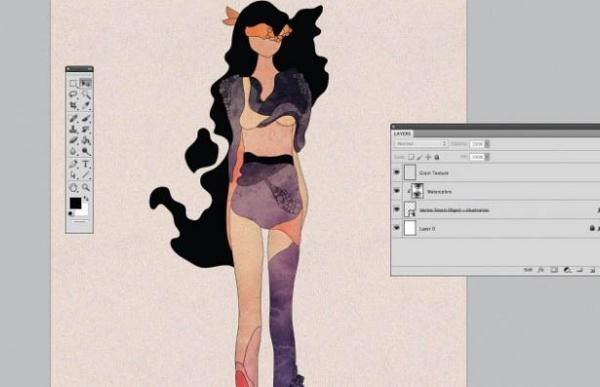Select the Zoom tool in toolbox
The width and height of the screenshot is (600, 387).
tap(86, 187)
